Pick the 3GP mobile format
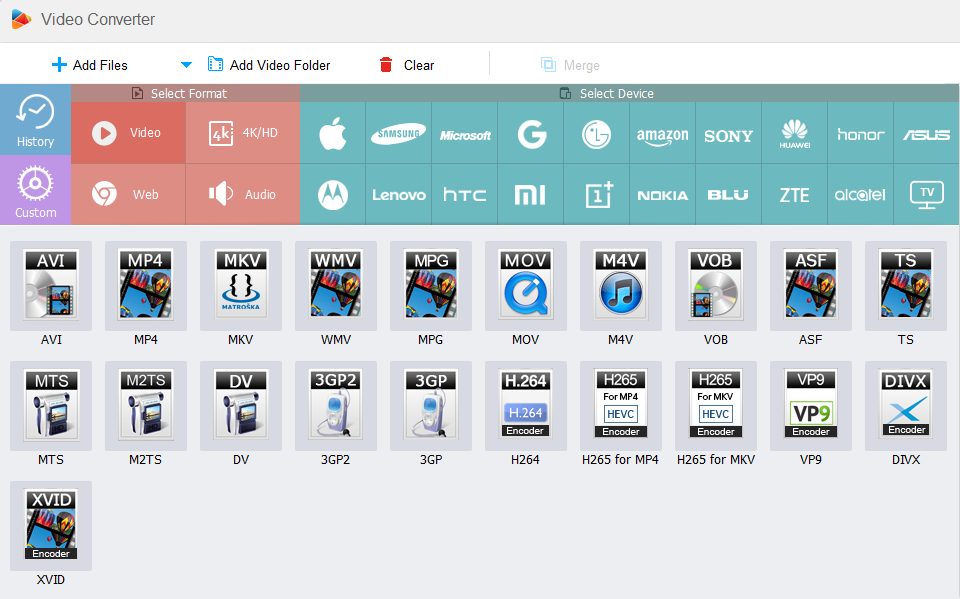The height and width of the screenshot is (599, 960). pos(430,406)
